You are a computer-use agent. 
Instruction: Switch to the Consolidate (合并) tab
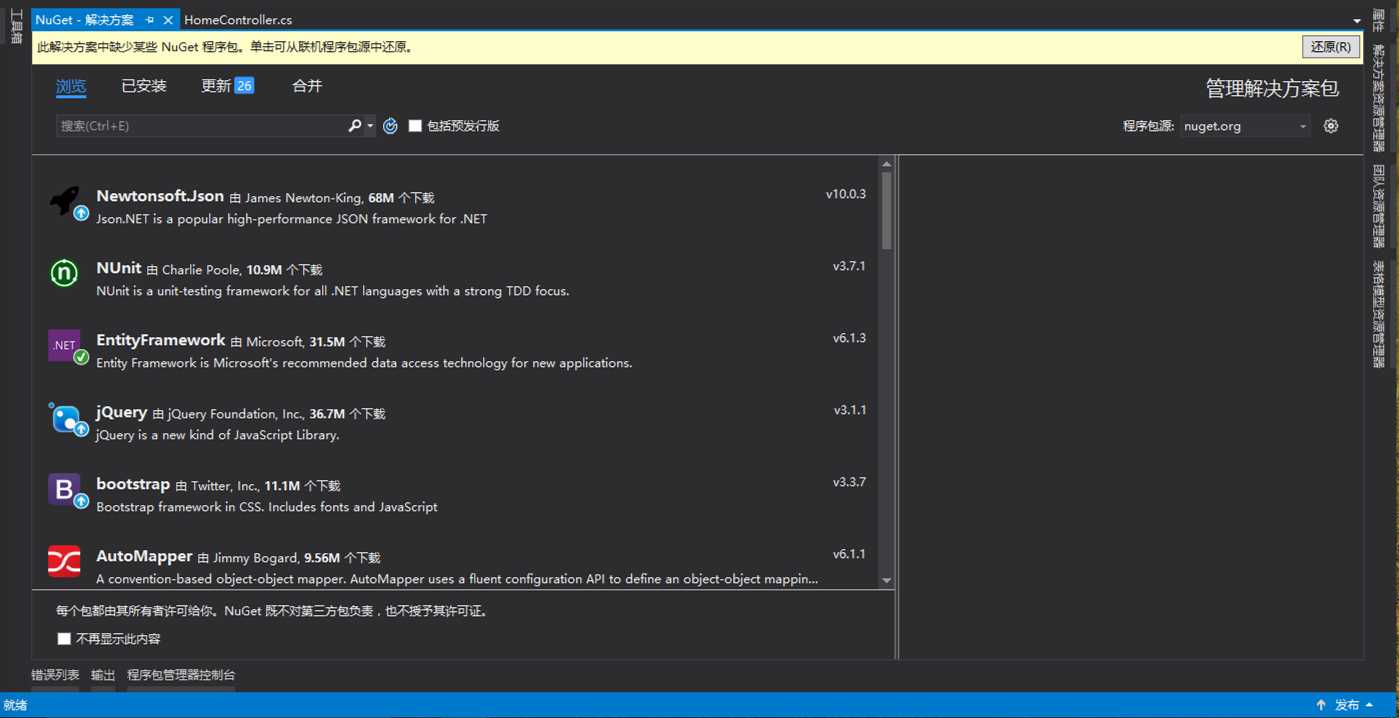coord(307,86)
